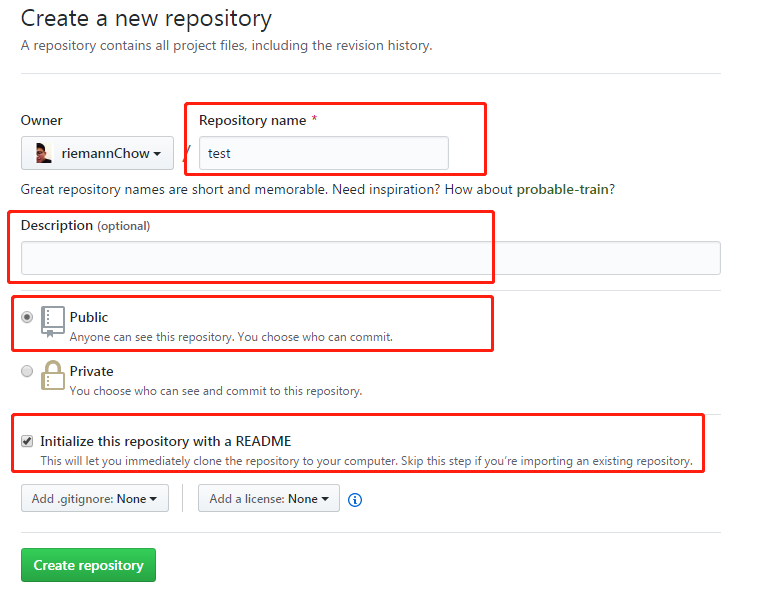This screenshot has height=593, width=757.
Task: Click 'Anyone can see this repository' description text
Action: pyautogui.click(x=231, y=337)
